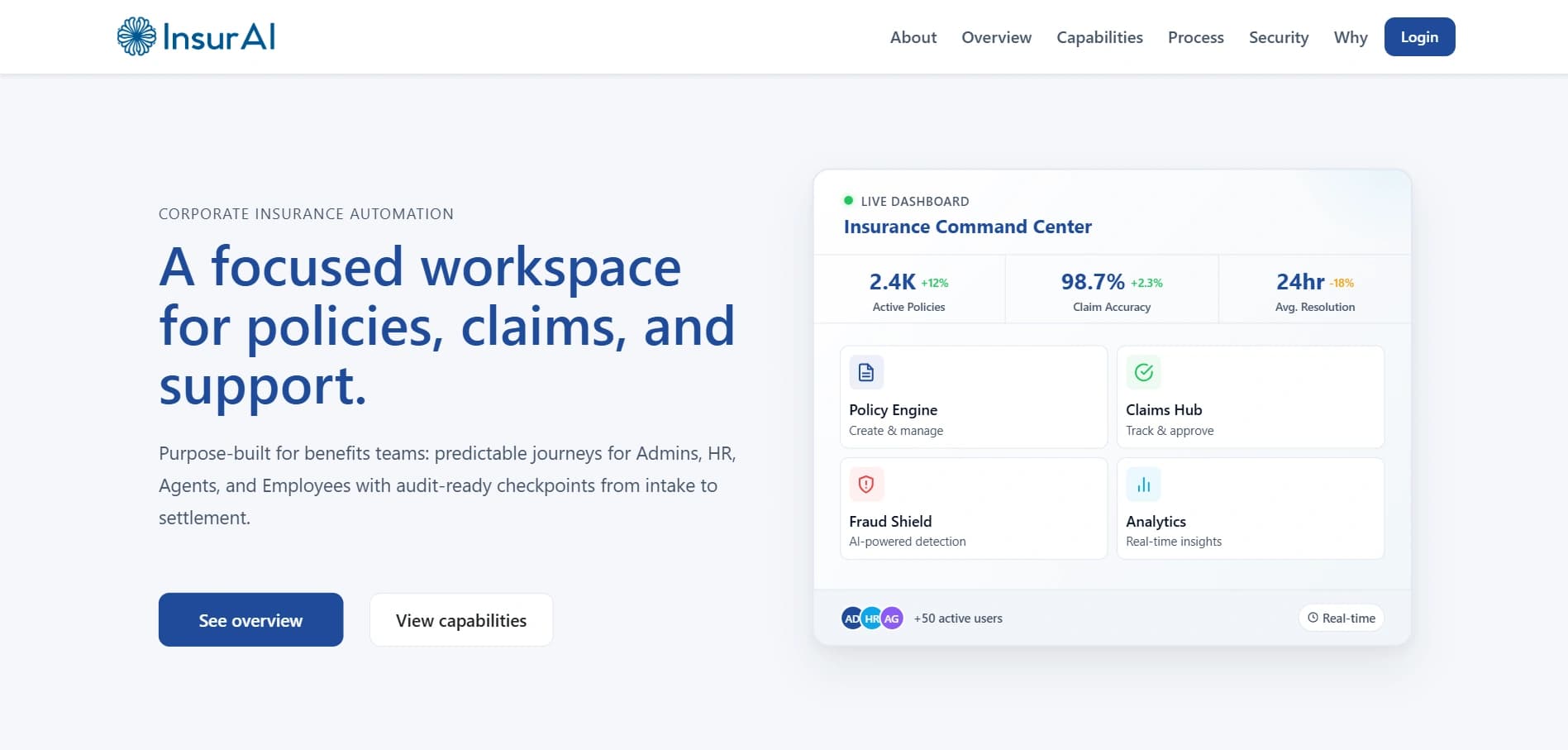Open the Fraud Shield card
The width and height of the screenshot is (1568, 750).
coord(974,509)
